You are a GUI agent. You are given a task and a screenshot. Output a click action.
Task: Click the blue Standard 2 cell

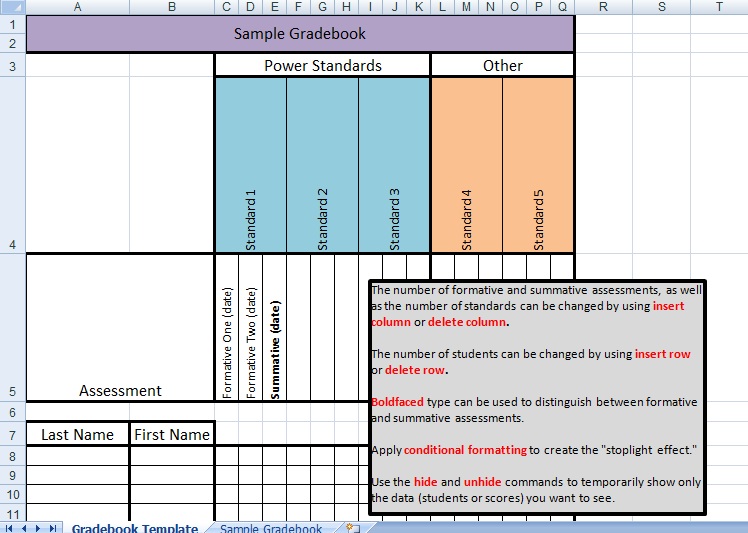click(322, 165)
